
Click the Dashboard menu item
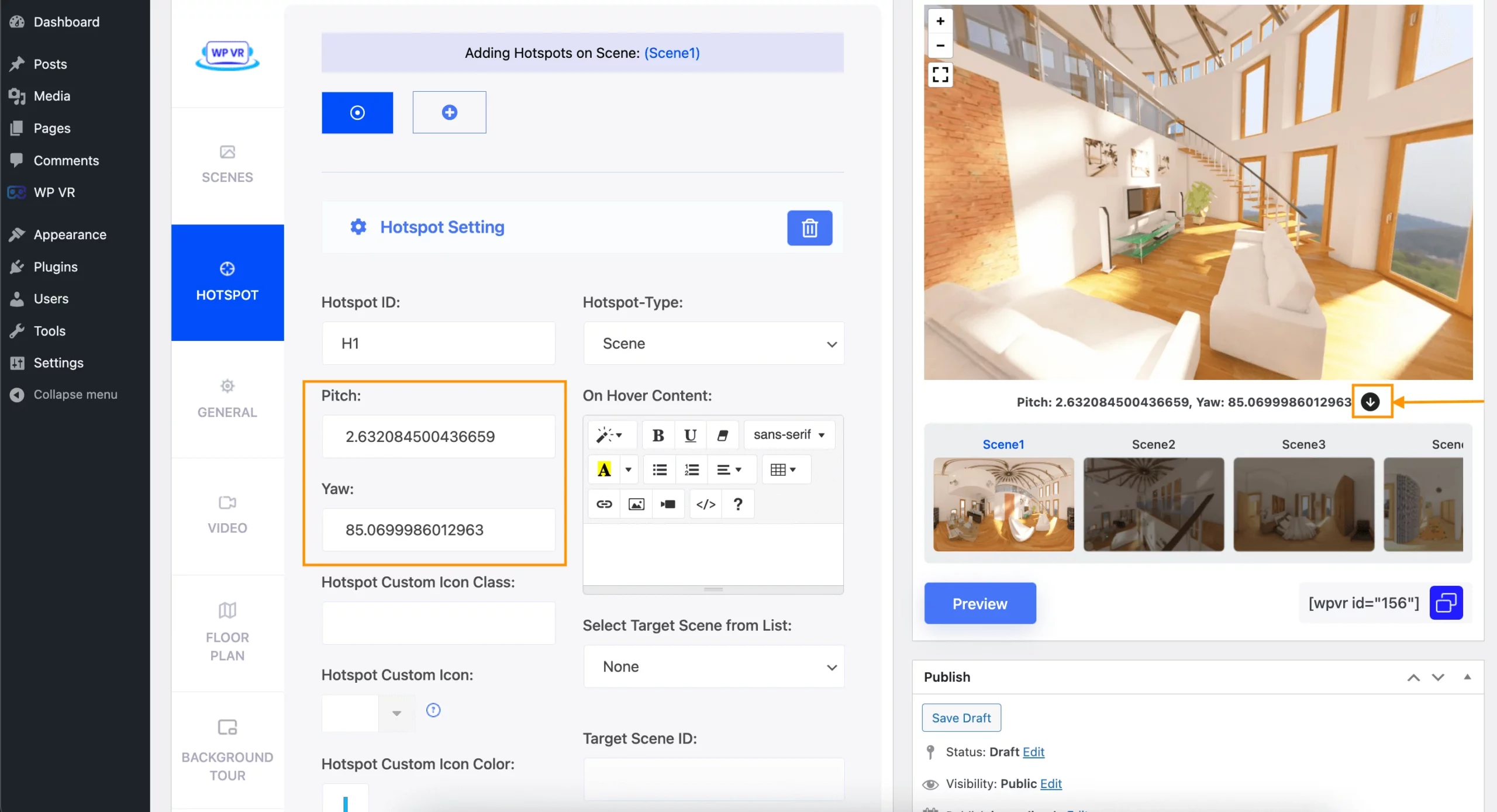coord(67,21)
